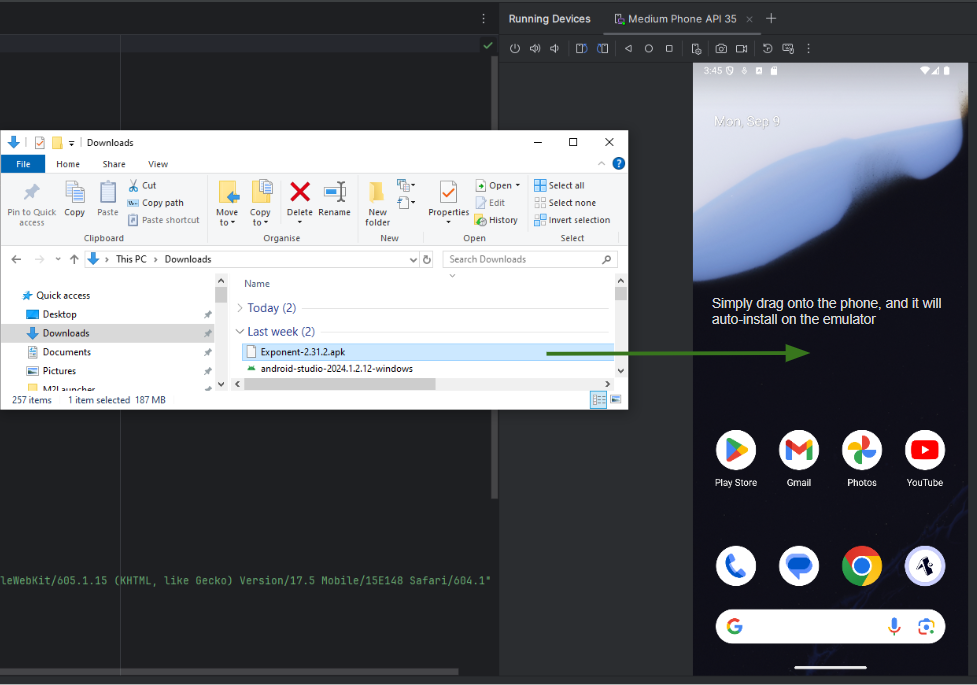Click Select all in the ribbon
Image resolution: width=977 pixels, height=685 pixels.
click(x=559, y=185)
